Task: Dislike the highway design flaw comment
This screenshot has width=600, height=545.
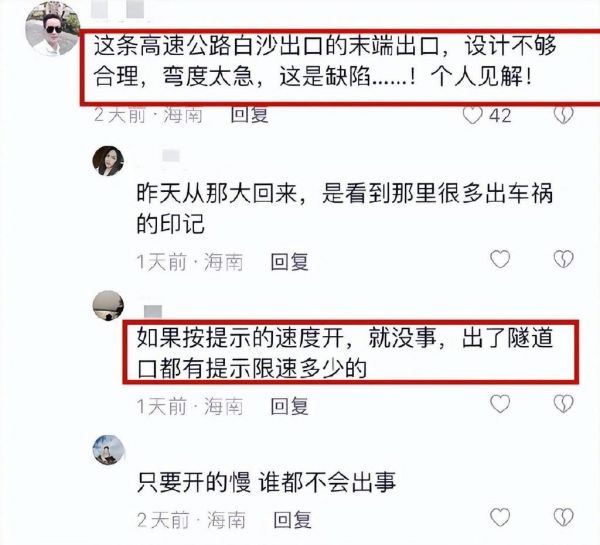Action: click(x=564, y=115)
